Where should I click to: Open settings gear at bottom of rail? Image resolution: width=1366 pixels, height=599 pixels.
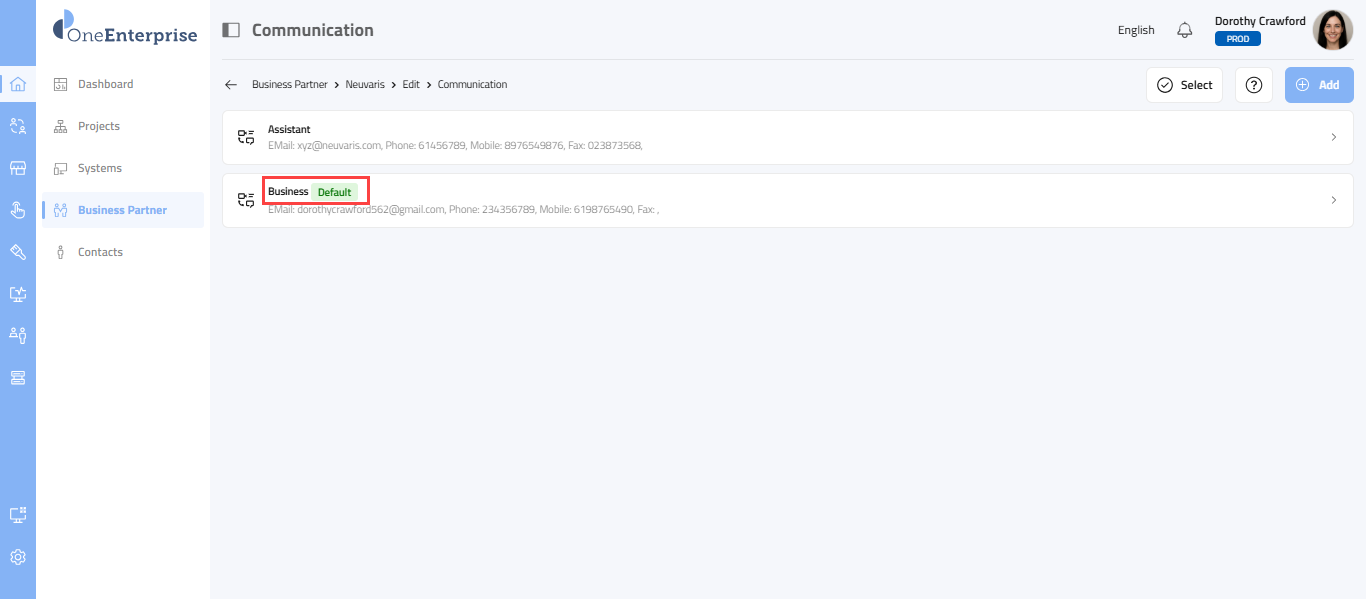(x=17, y=557)
